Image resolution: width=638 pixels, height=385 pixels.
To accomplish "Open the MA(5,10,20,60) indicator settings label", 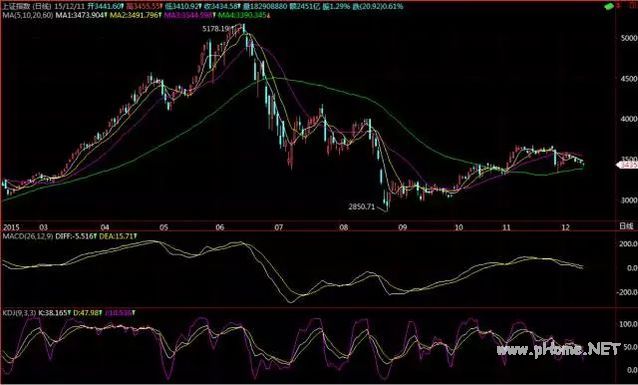I will pyautogui.click(x=27, y=15).
